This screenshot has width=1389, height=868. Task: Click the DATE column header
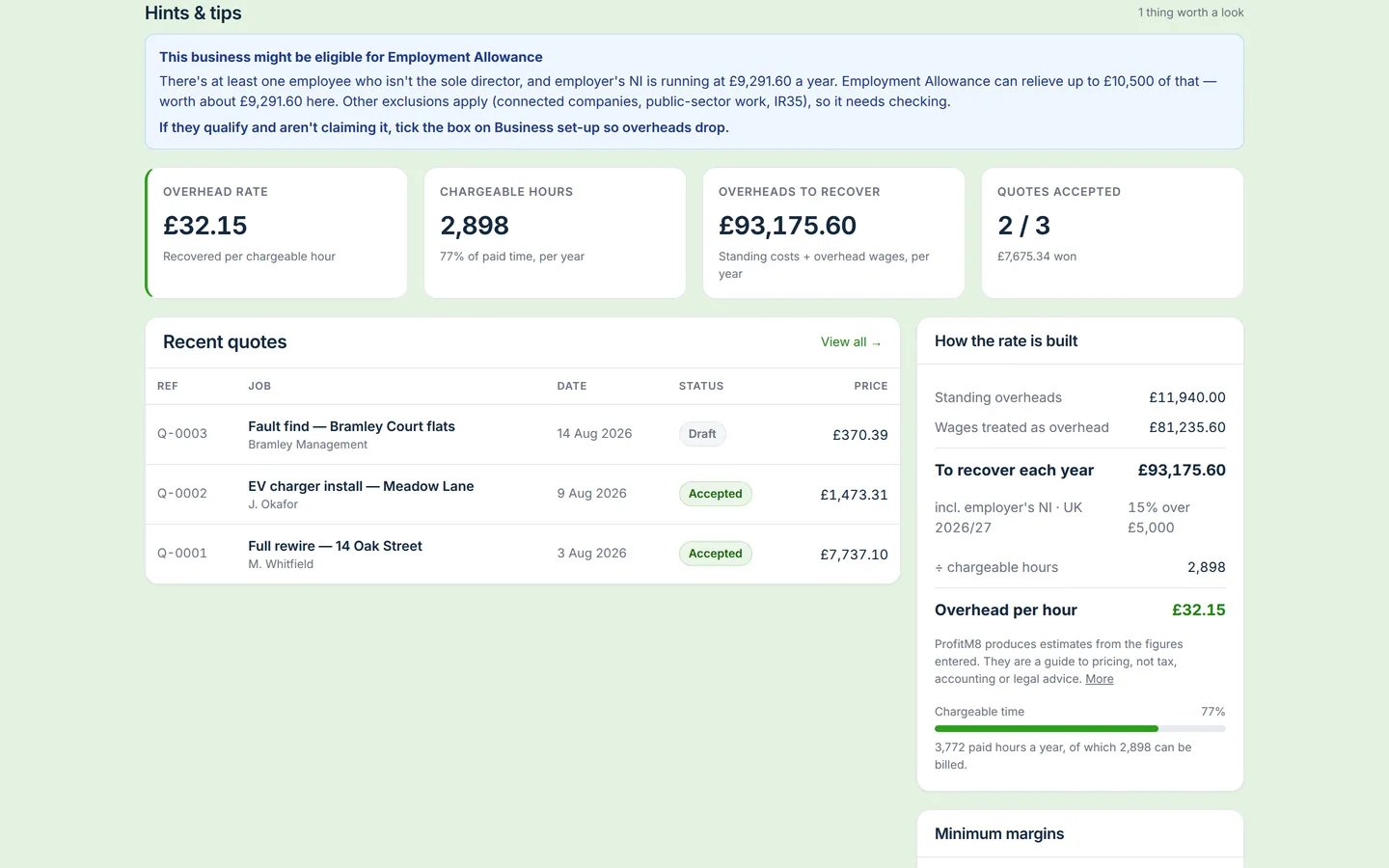point(572,386)
